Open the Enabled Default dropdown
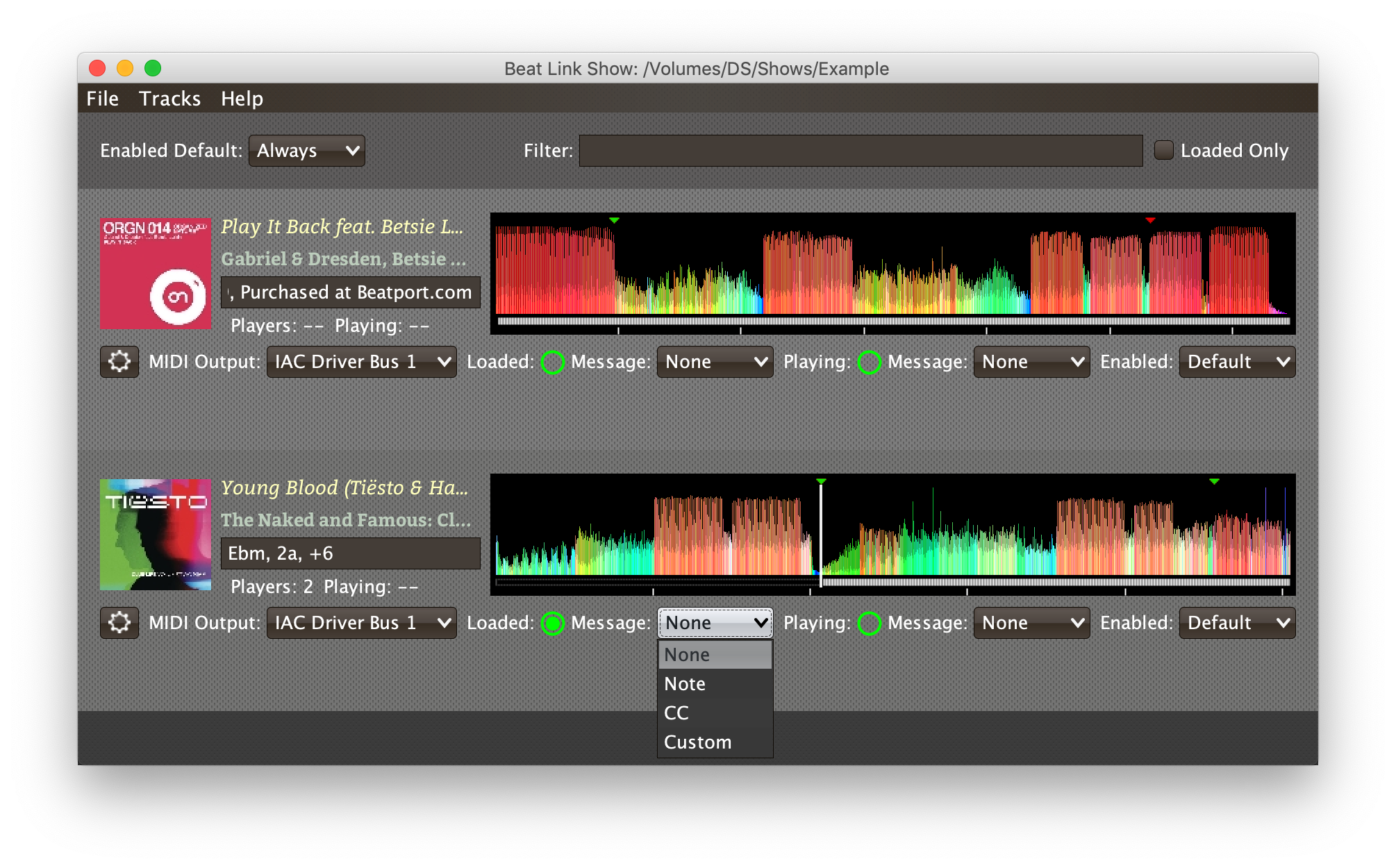This screenshot has height=868, width=1396. coord(305,150)
